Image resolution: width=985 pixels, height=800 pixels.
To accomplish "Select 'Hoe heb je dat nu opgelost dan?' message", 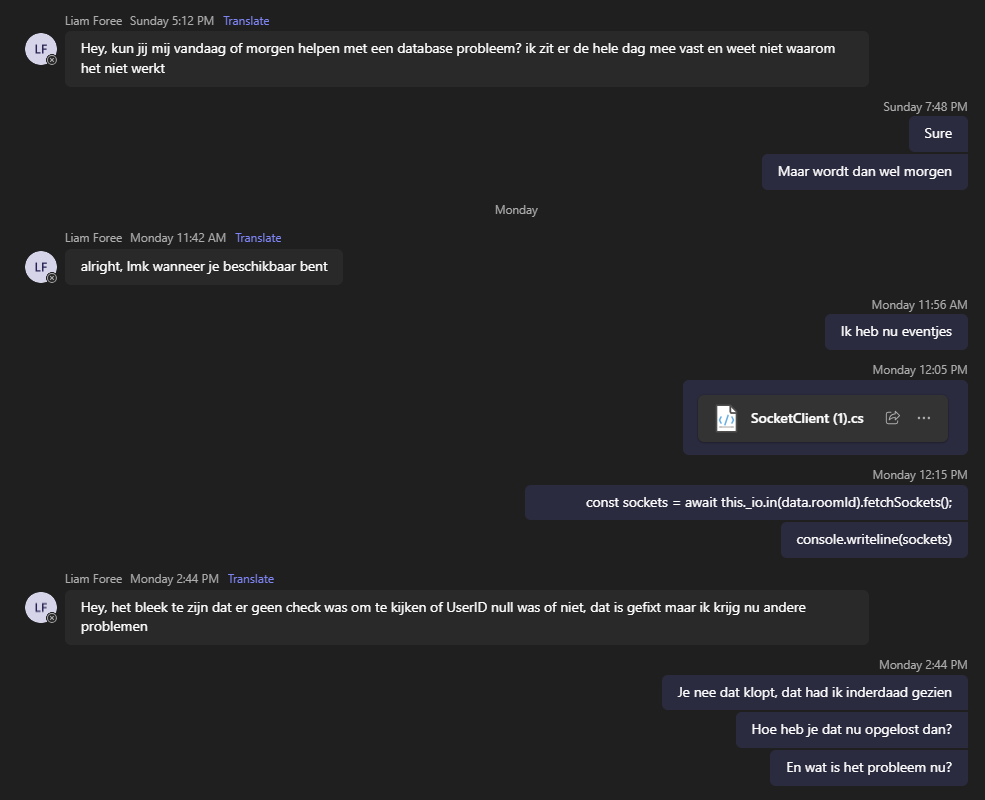I will (851, 730).
